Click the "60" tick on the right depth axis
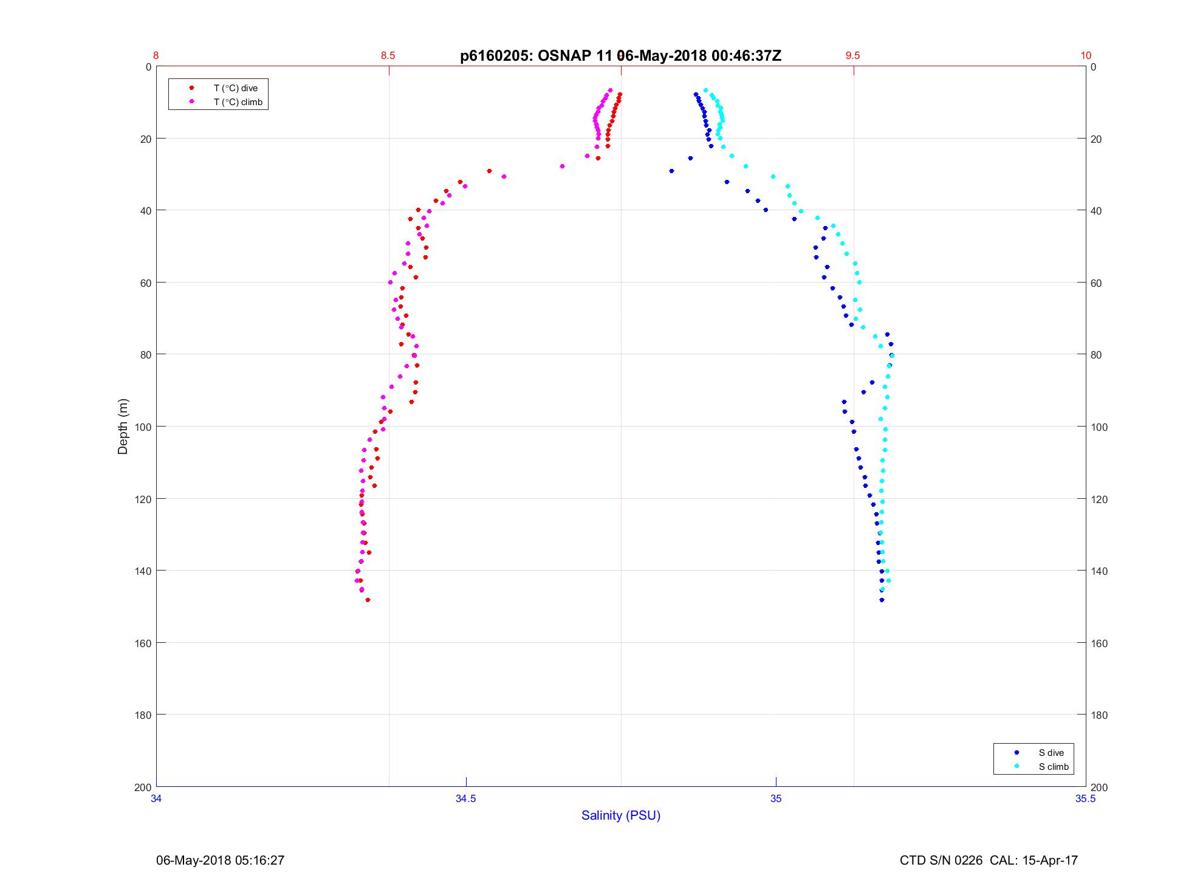The image size is (1200, 885). (x=1096, y=283)
